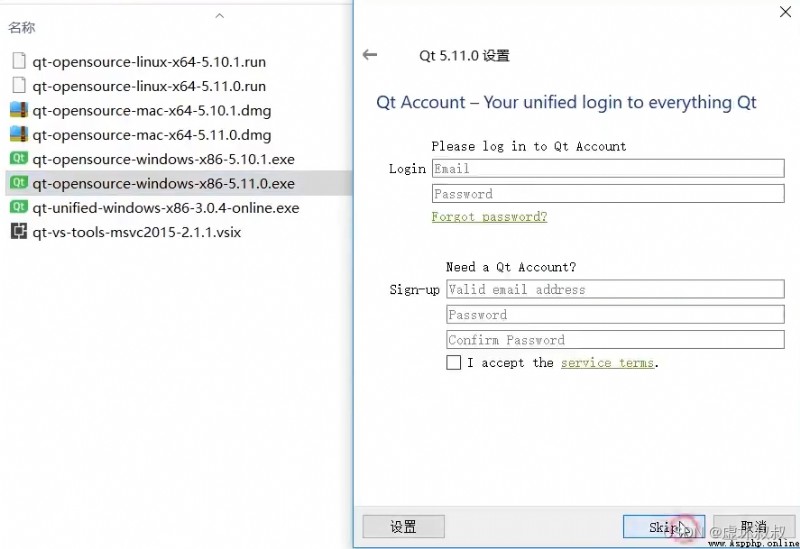
Task: Click the 取消 button
Action: 754,527
